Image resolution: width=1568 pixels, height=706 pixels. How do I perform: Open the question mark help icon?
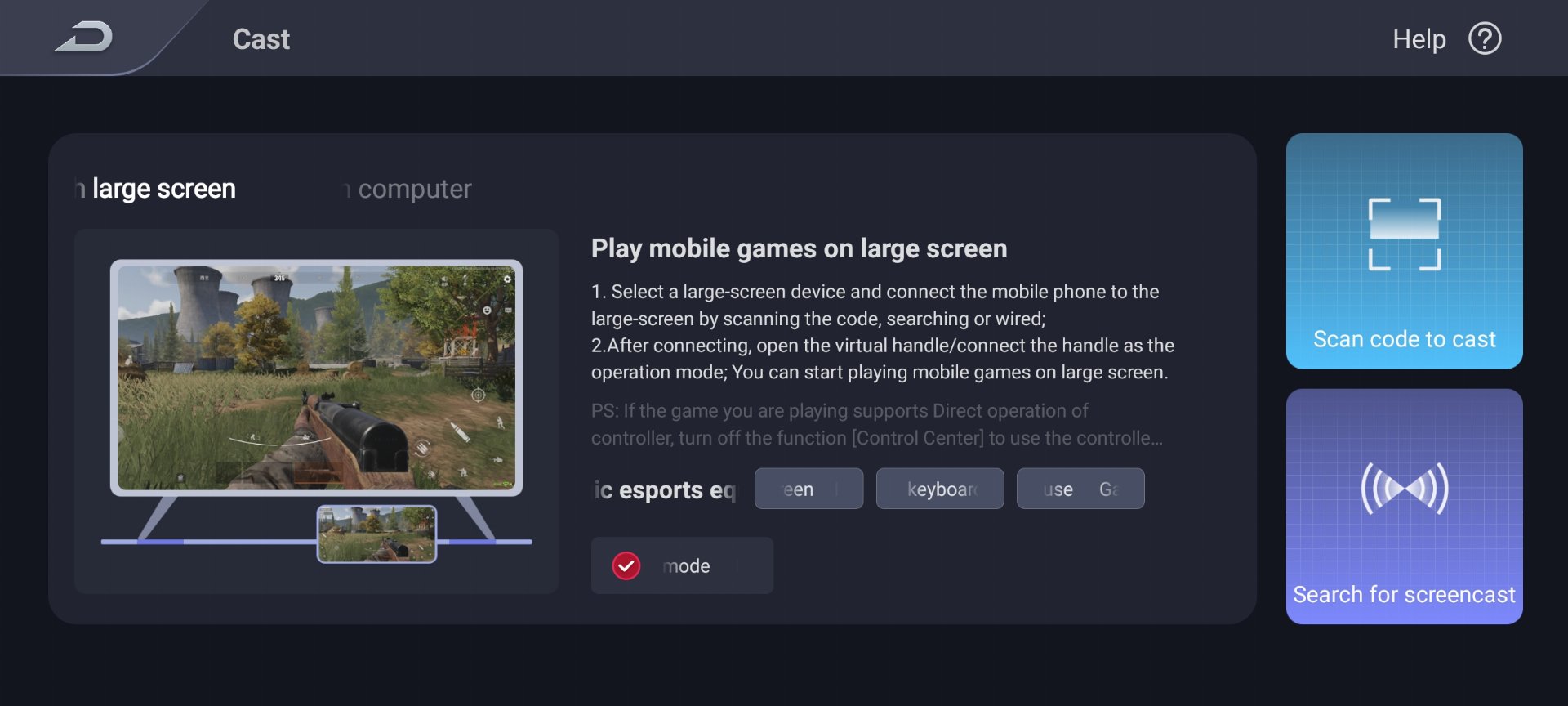point(1485,38)
